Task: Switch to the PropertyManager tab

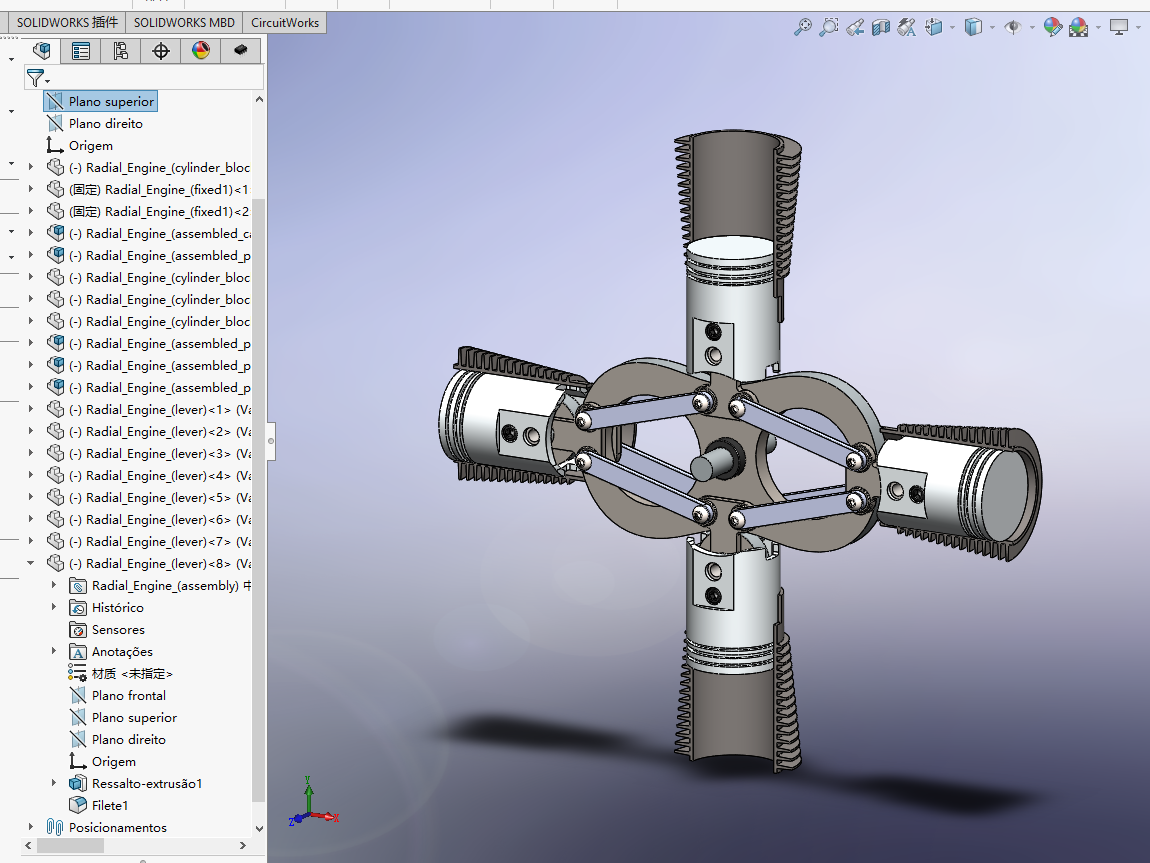Action: tap(81, 51)
